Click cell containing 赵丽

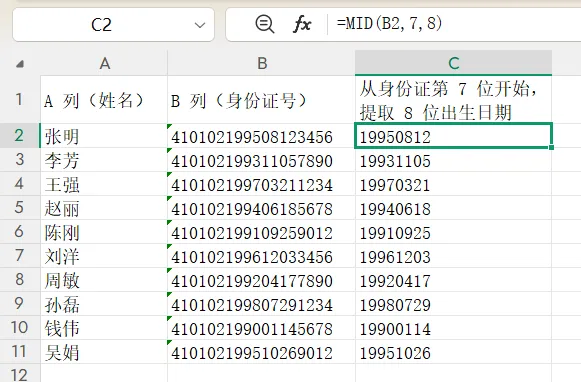click(x=104, y=208)
